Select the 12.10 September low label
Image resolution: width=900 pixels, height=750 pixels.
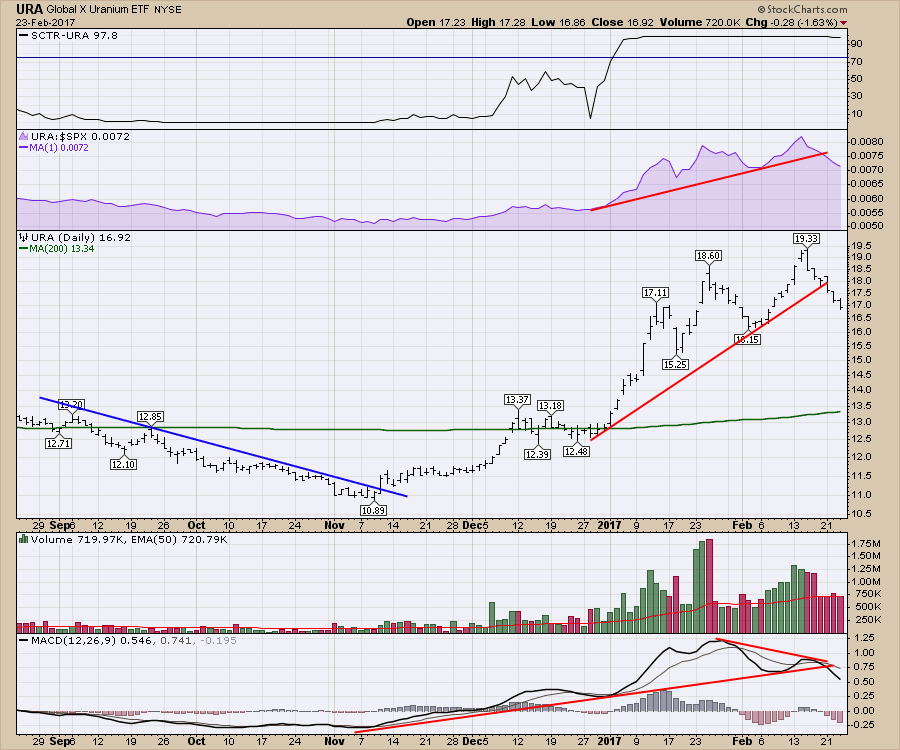(x=123, y=464)
